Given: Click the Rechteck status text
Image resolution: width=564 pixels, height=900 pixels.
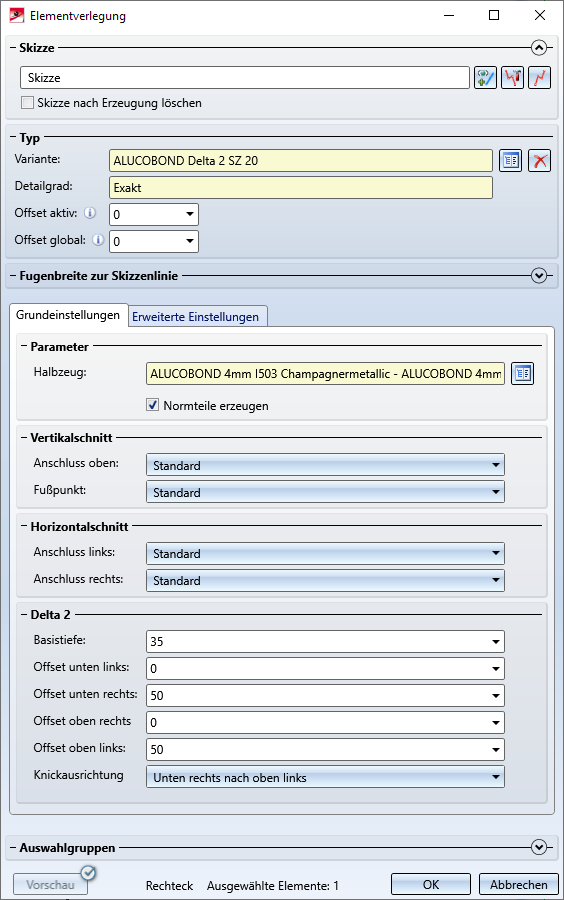Looking at the screenshot, I should [169, 886].
